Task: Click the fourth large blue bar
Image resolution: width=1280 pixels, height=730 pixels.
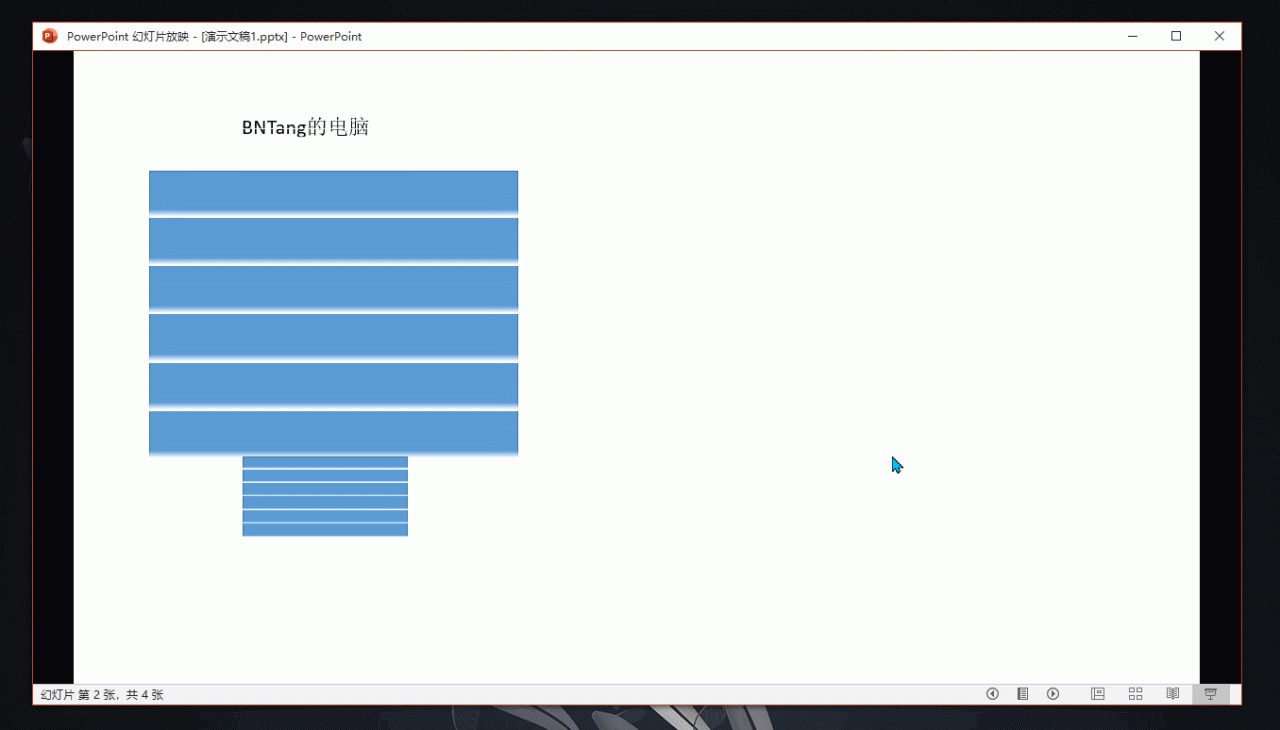Action: tap(333, 336)
